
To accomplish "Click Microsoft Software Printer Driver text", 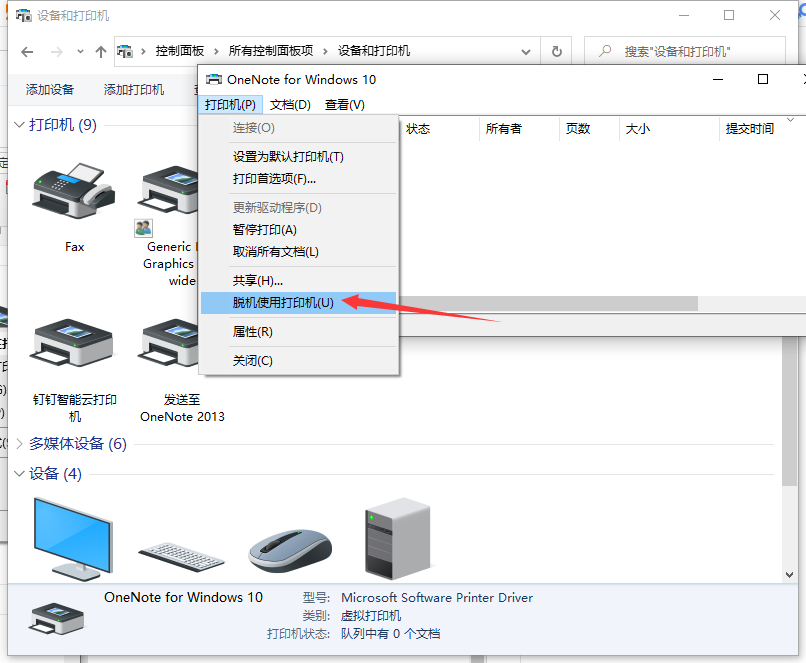I will tap(437, 598).
